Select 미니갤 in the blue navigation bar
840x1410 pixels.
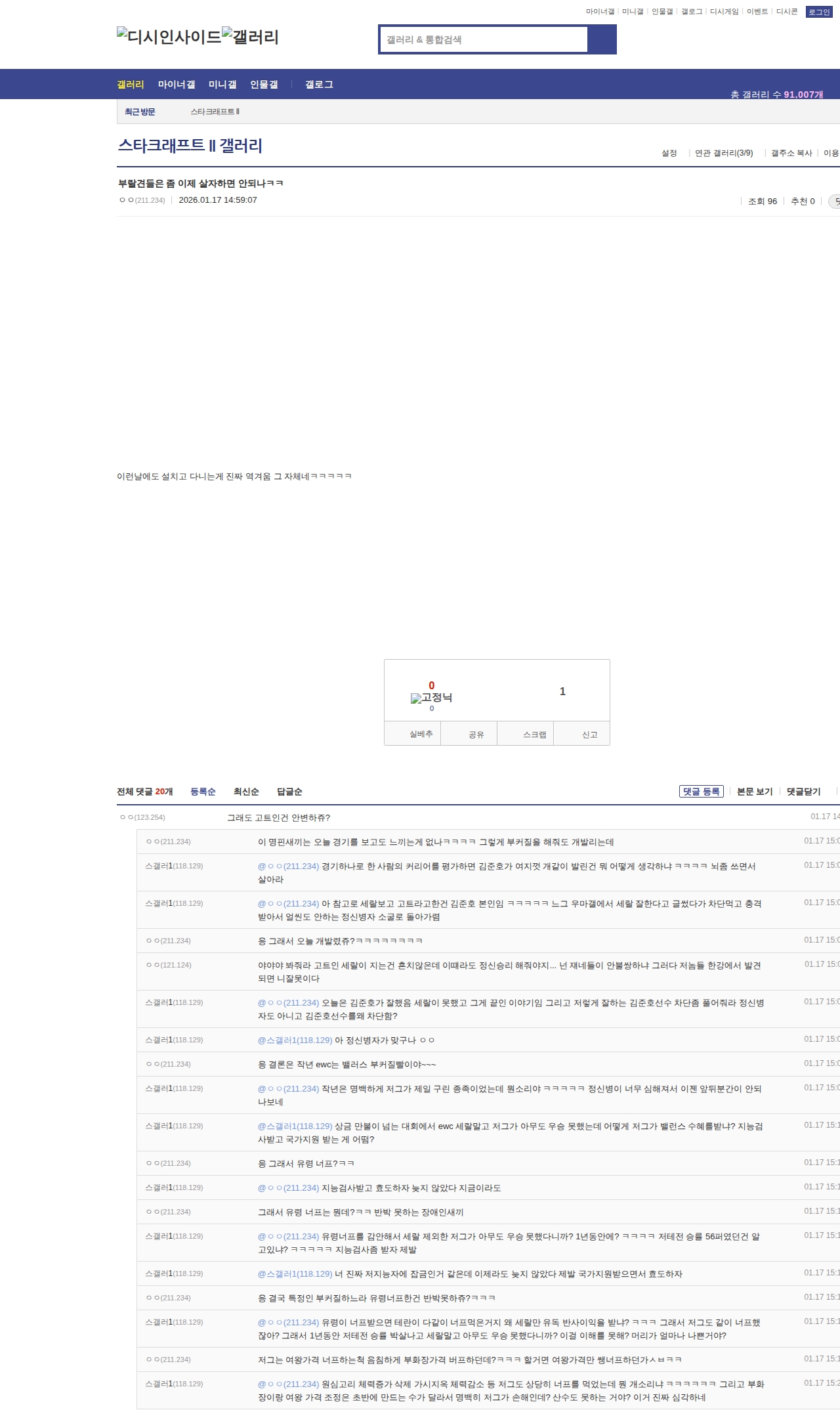(222, 85)
